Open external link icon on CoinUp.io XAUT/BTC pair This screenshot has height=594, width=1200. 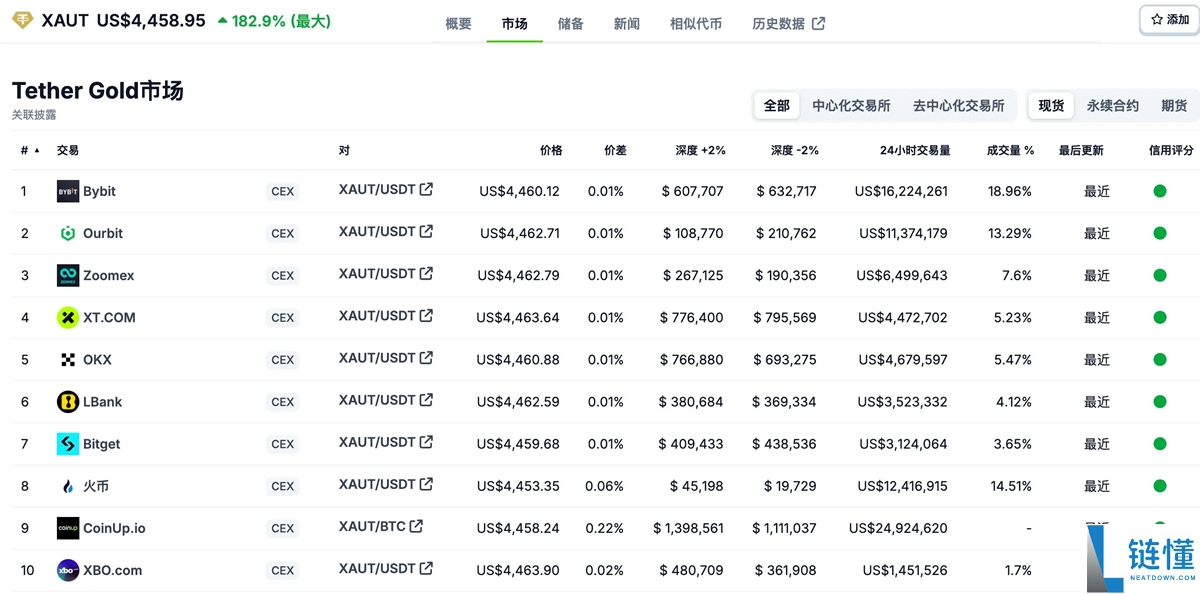point(416,526)
